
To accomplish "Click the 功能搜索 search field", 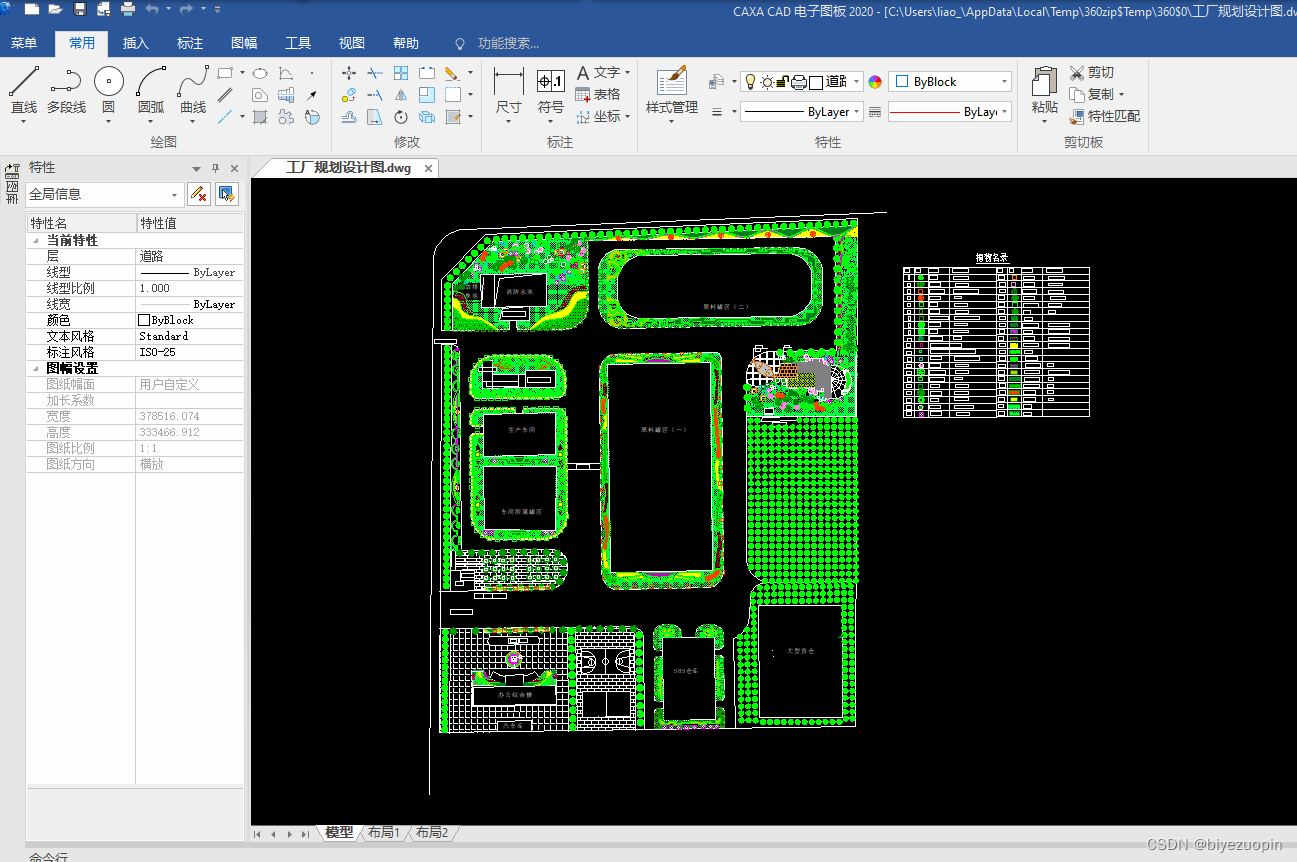I will [508, 43].
